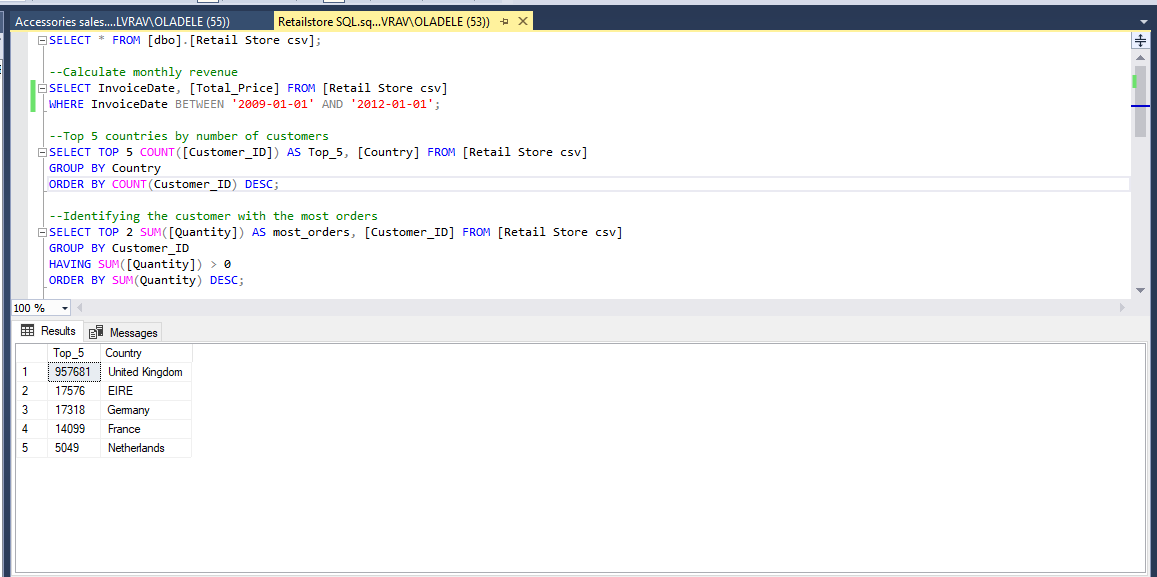1157x577 pixels.
Task: Select row header 3 in results grid
Action: (x=32, y=410)
